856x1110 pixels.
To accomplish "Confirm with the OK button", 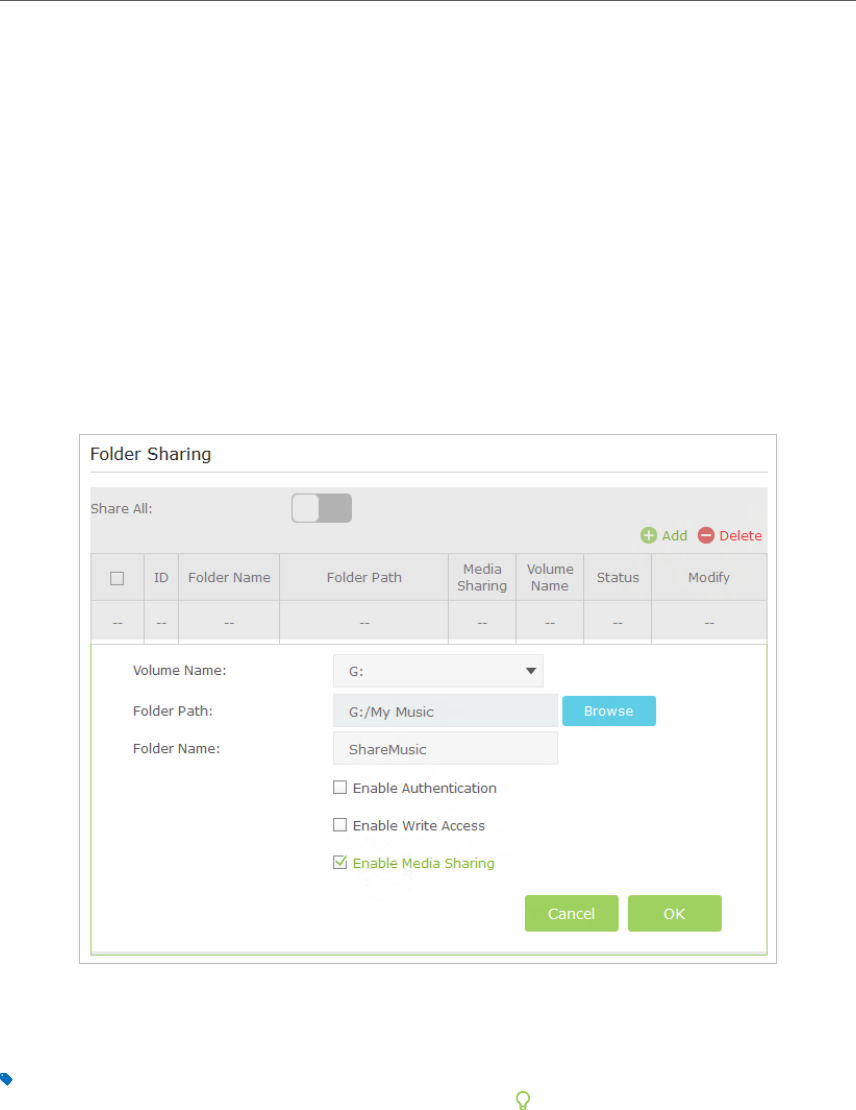I will tap(674, 913).
